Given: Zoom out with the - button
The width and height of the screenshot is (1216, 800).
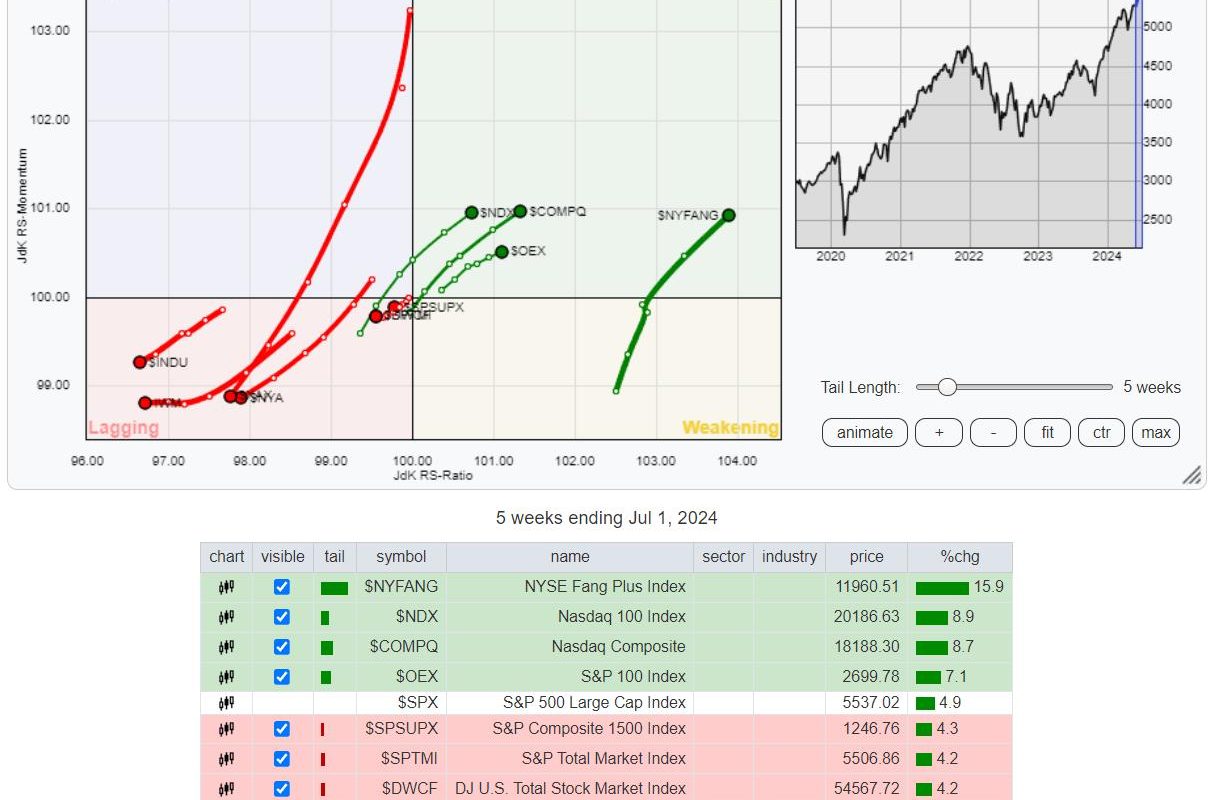Looking at the screenshot, I should pyautogui.click(x=993, y=433).
